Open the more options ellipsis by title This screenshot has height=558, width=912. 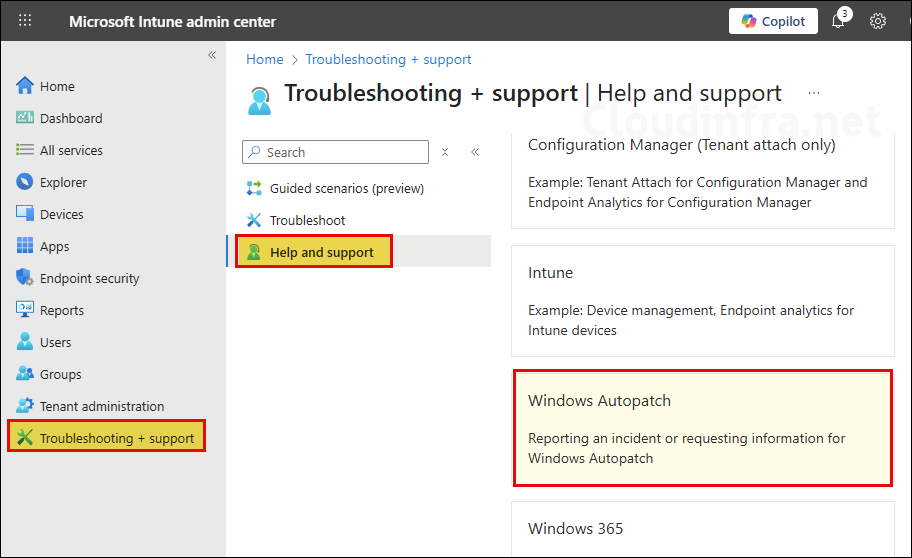[814, 93]
